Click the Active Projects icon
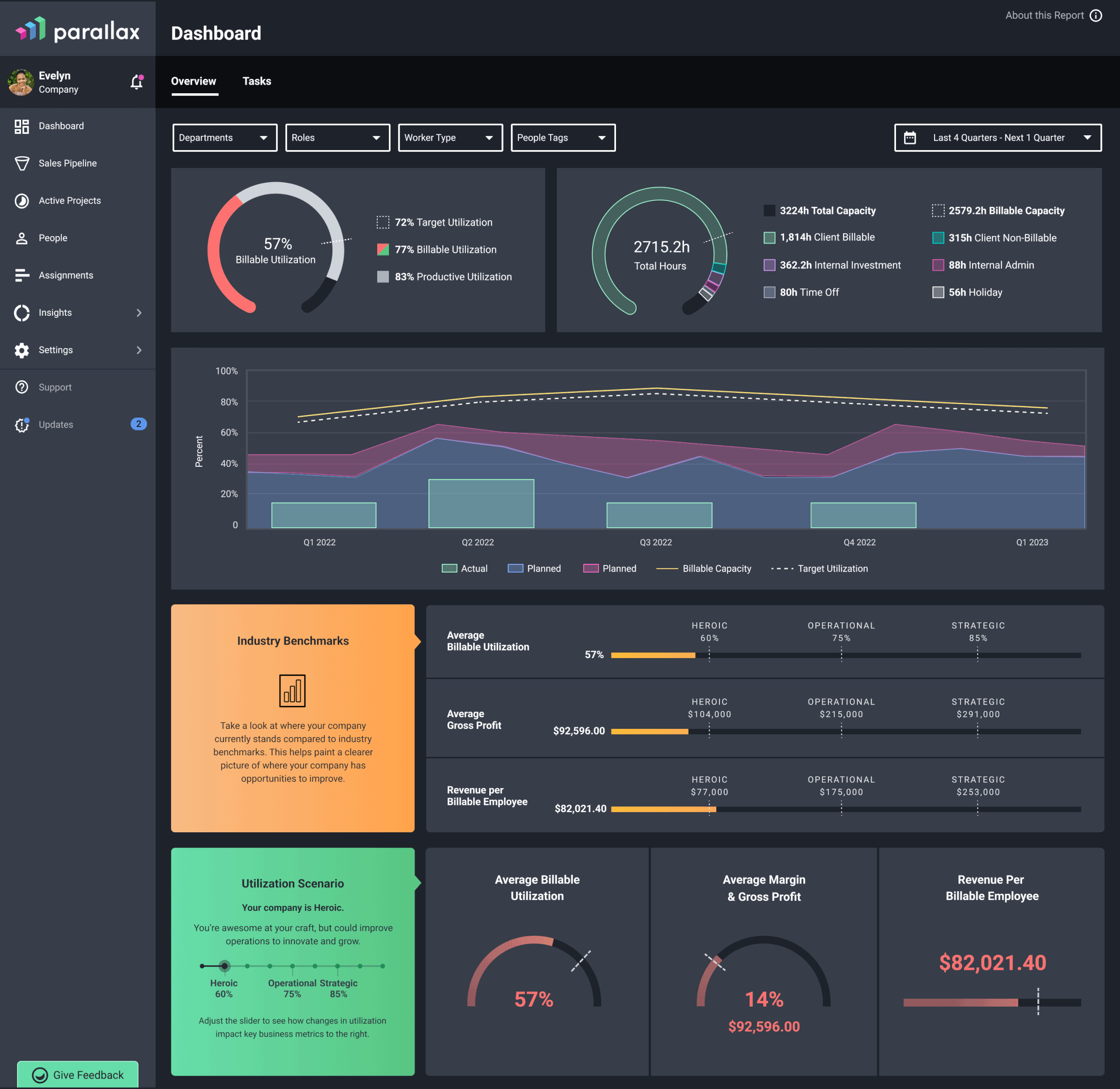This screenshot has height=1089, width=1120. [22, 201]
